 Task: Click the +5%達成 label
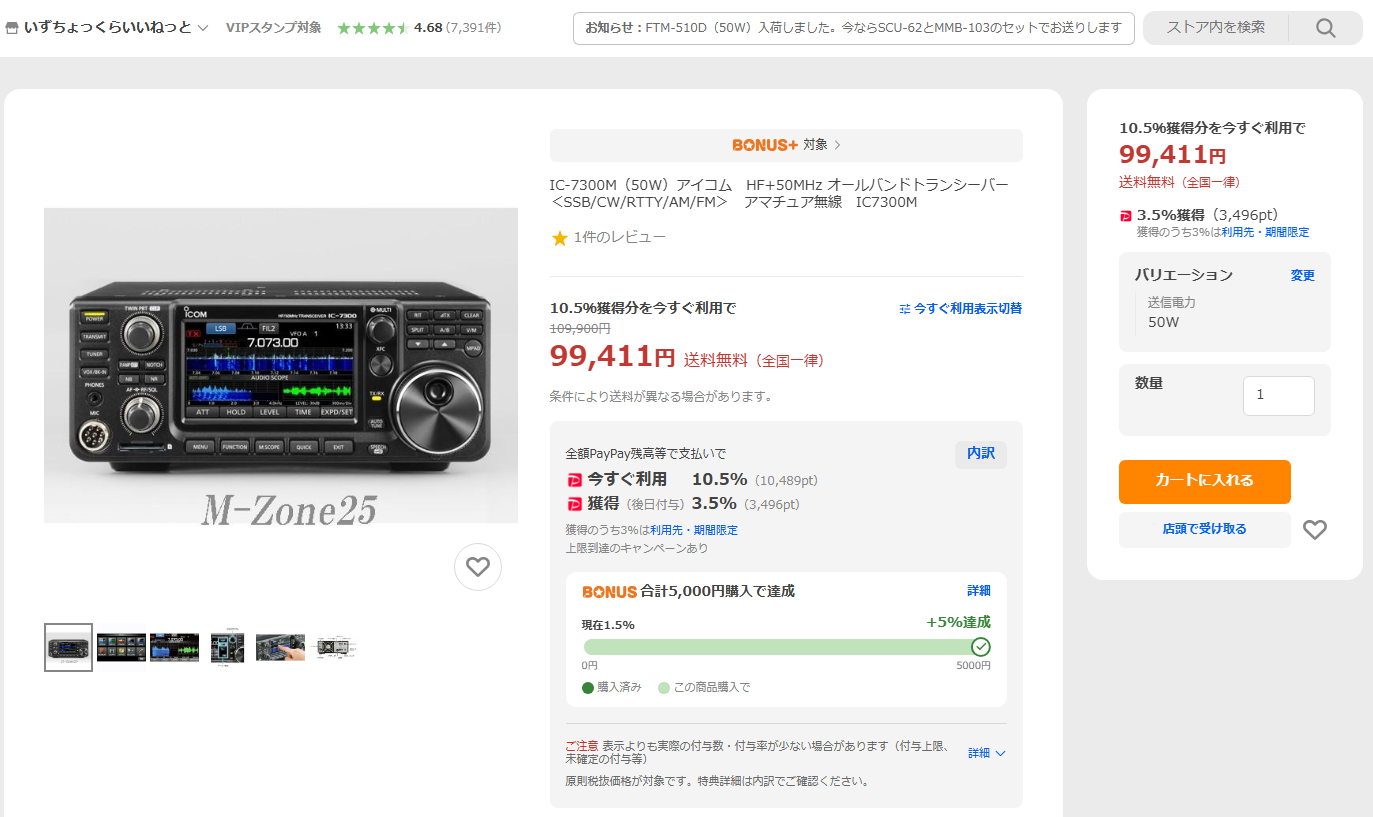(958, 622)
